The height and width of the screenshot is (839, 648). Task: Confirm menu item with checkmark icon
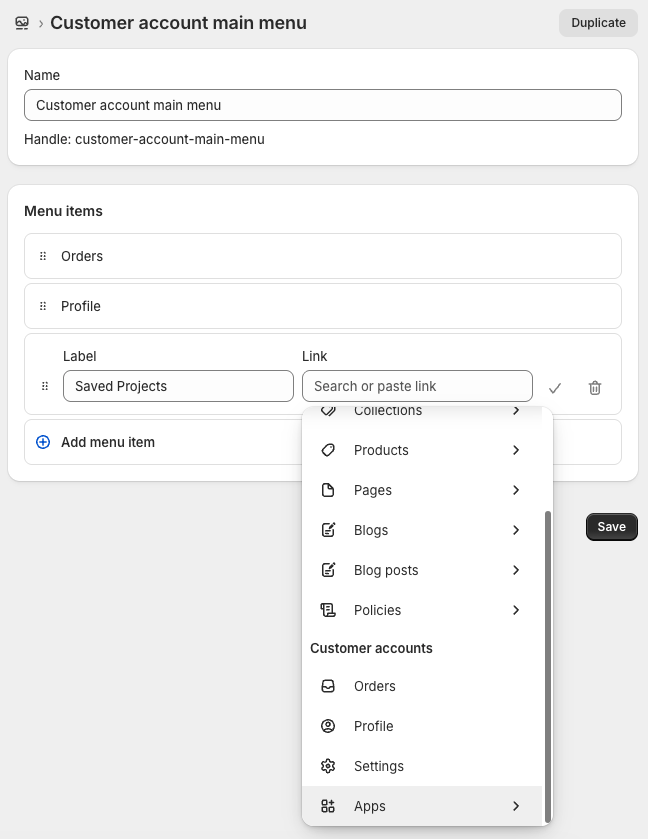pyautogui.click(x=556, y=387)
